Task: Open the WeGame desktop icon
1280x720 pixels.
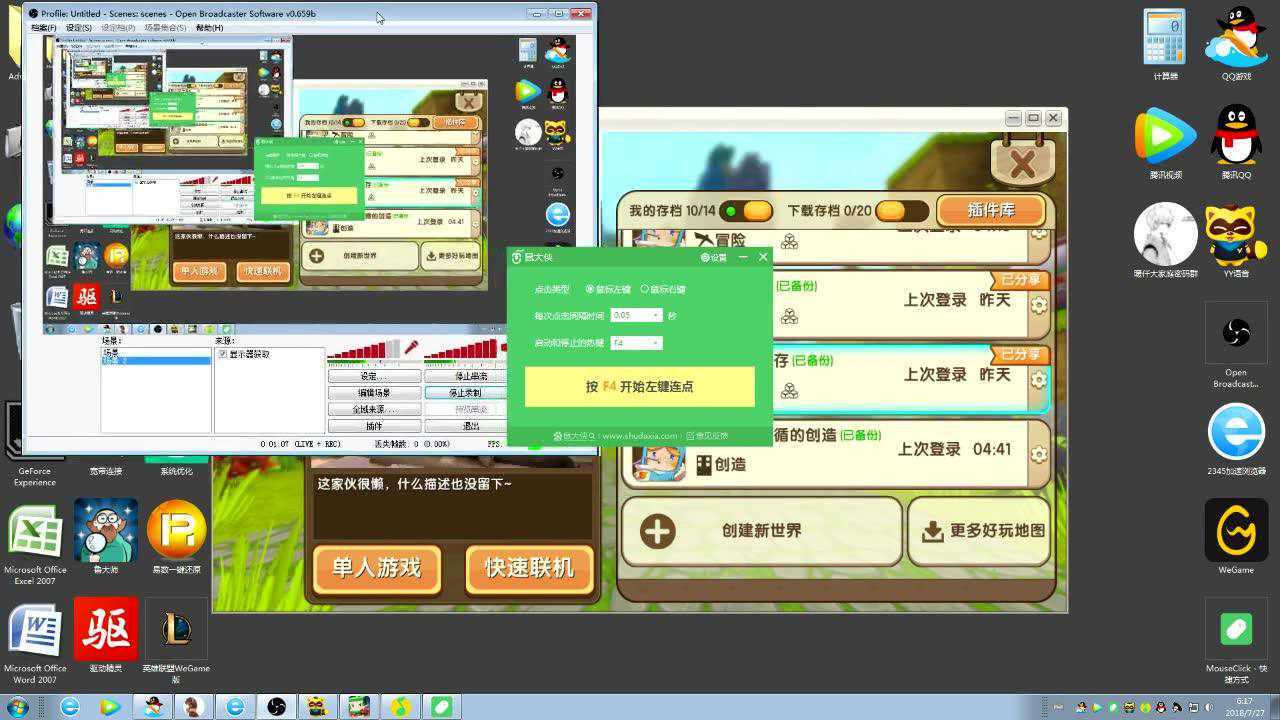Action: 1236,537
